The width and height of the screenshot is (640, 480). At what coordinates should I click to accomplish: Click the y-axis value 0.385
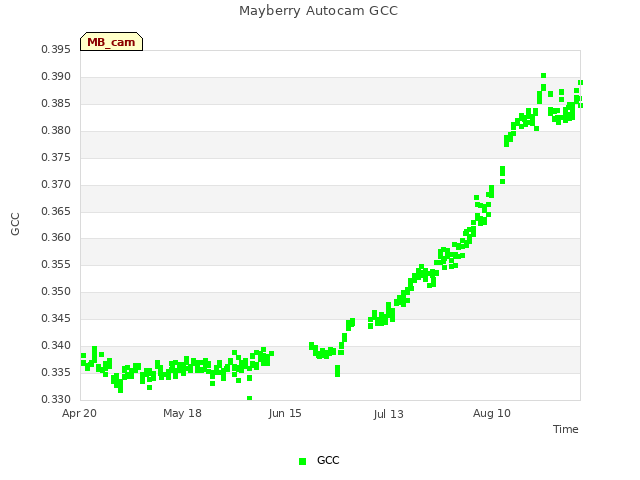[x=56, y=103]
